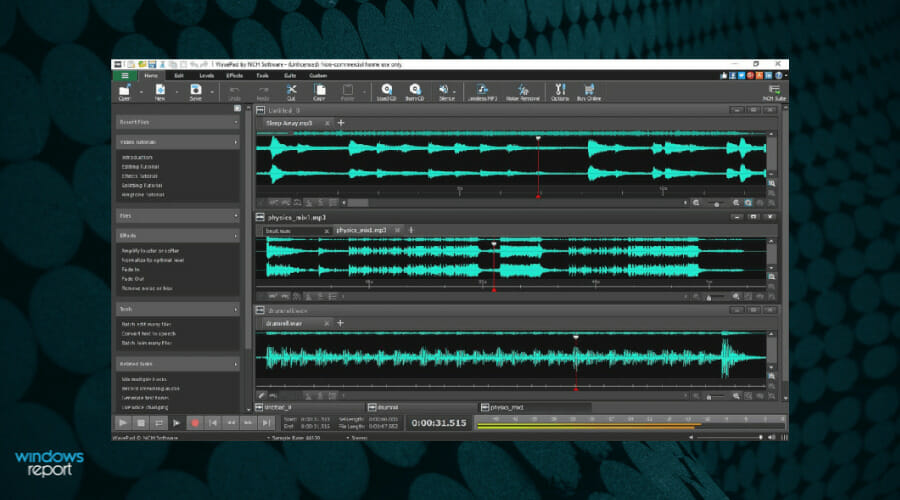Click the Fade In effect link
Screen dimensions: 900x500
tap(130, 269)
